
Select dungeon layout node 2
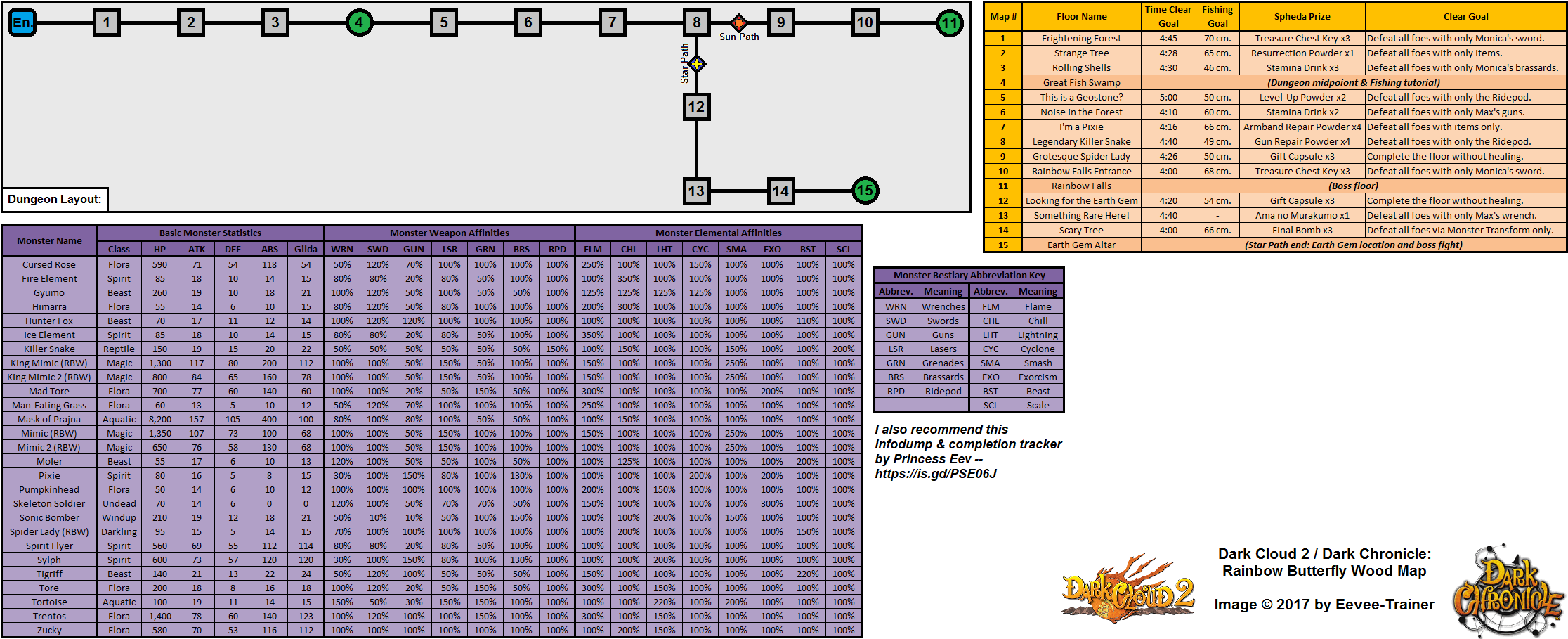click(191, 22)
